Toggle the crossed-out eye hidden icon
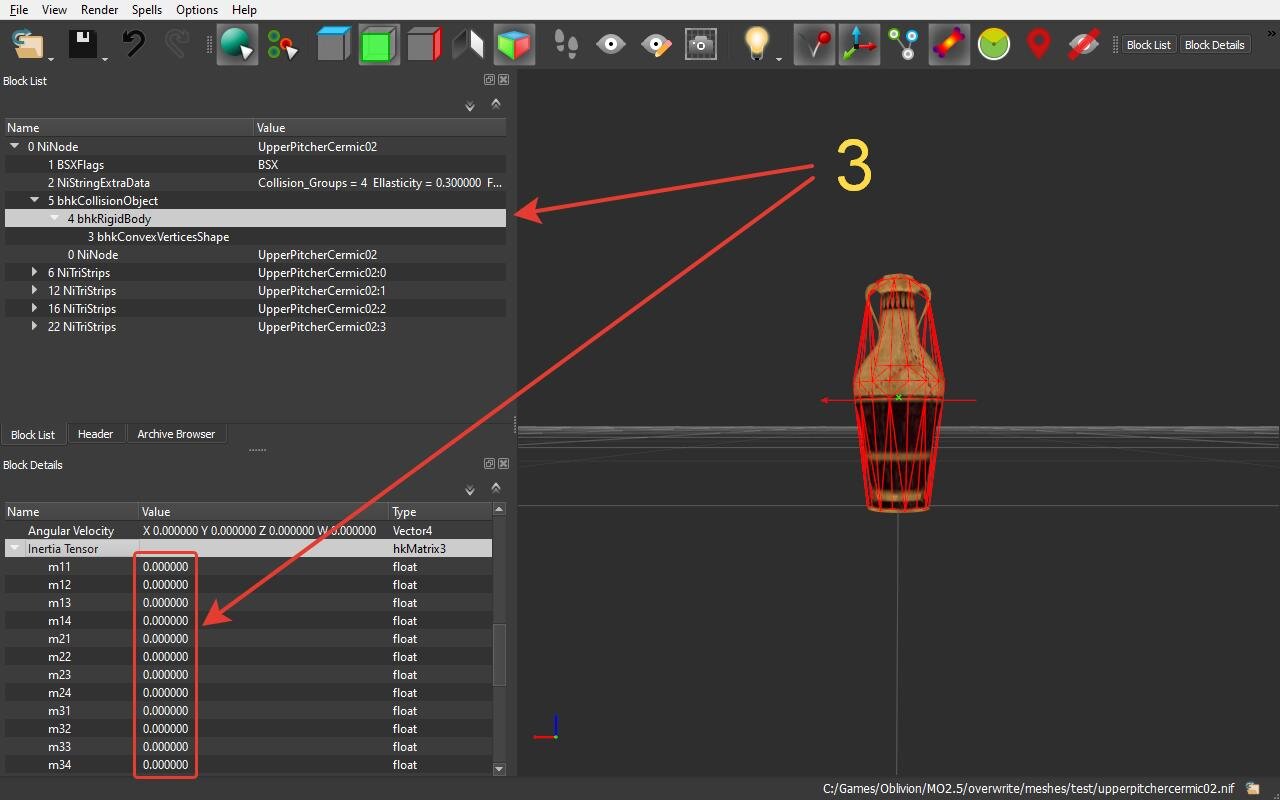This screenshot has width=1280, height=800. tap(1084, 45)
